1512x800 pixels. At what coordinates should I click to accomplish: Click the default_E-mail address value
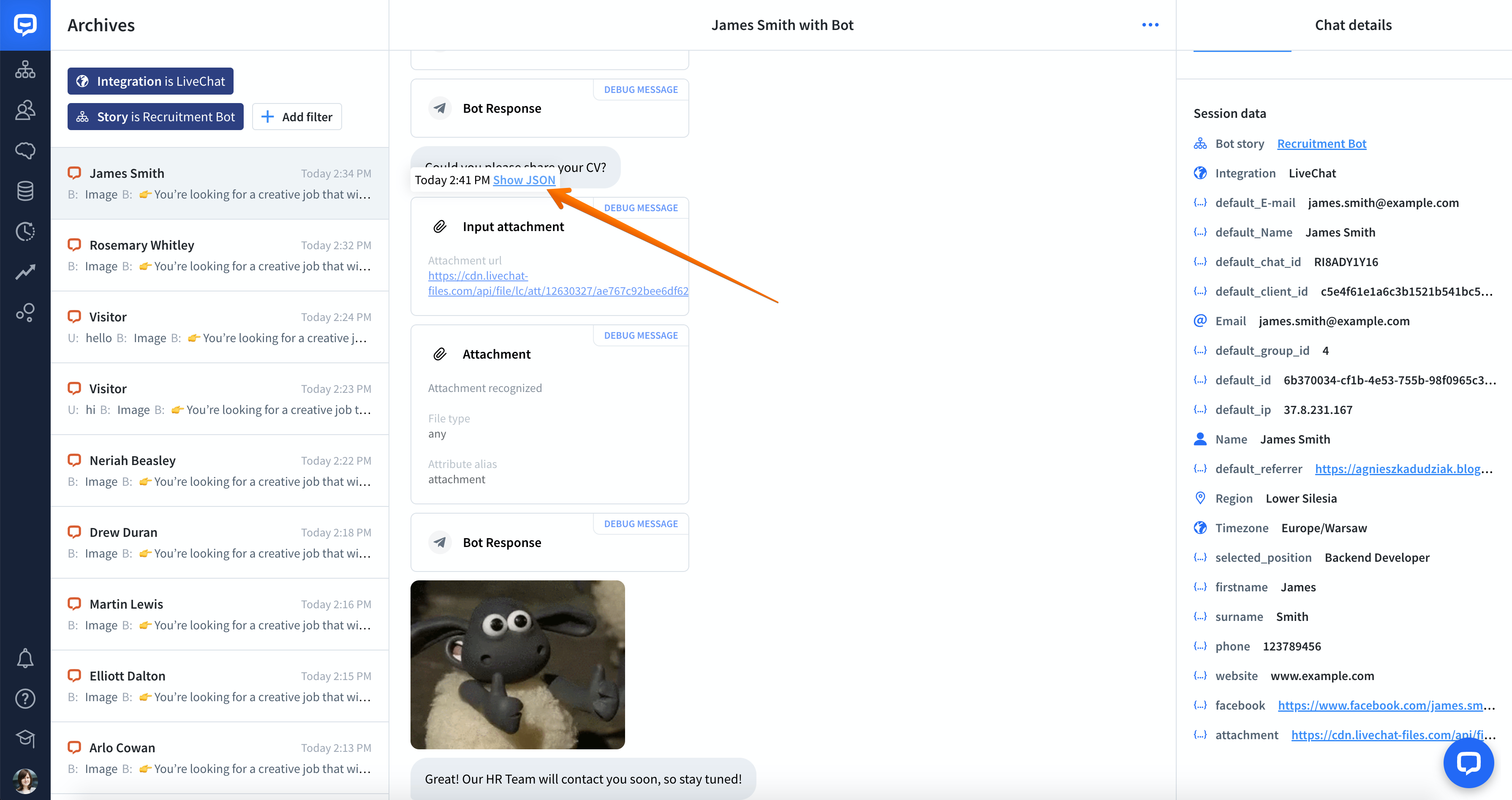(x=1384, y=202)
